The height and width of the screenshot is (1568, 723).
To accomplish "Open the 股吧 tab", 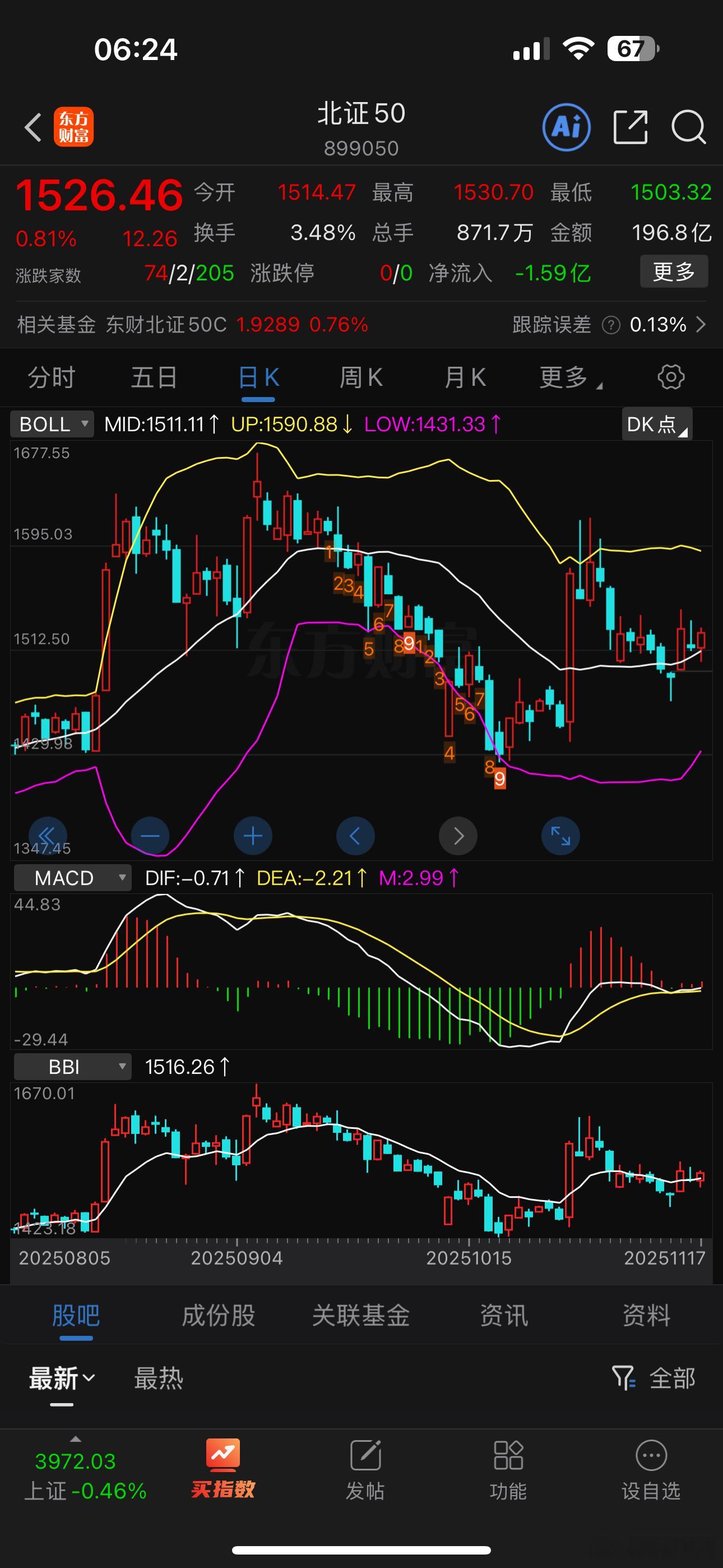I will tap(76, 1316).
